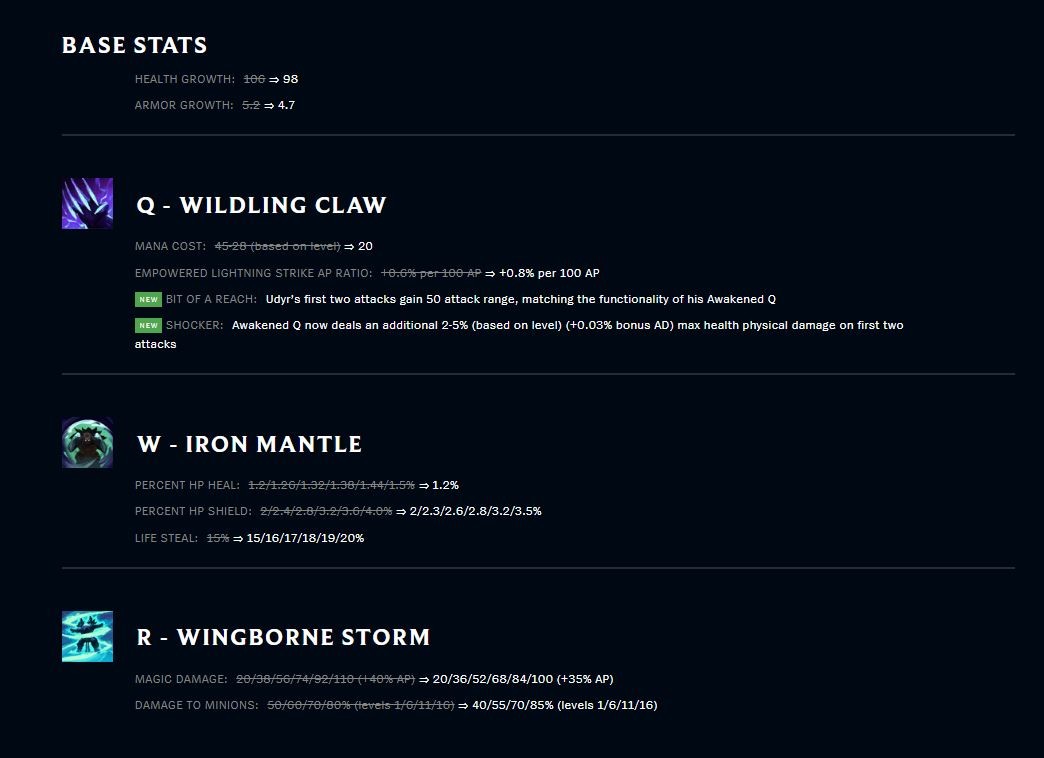
Task: Click the Empowered Lightning Strike AP Ratio label
Action: (253, 273)
